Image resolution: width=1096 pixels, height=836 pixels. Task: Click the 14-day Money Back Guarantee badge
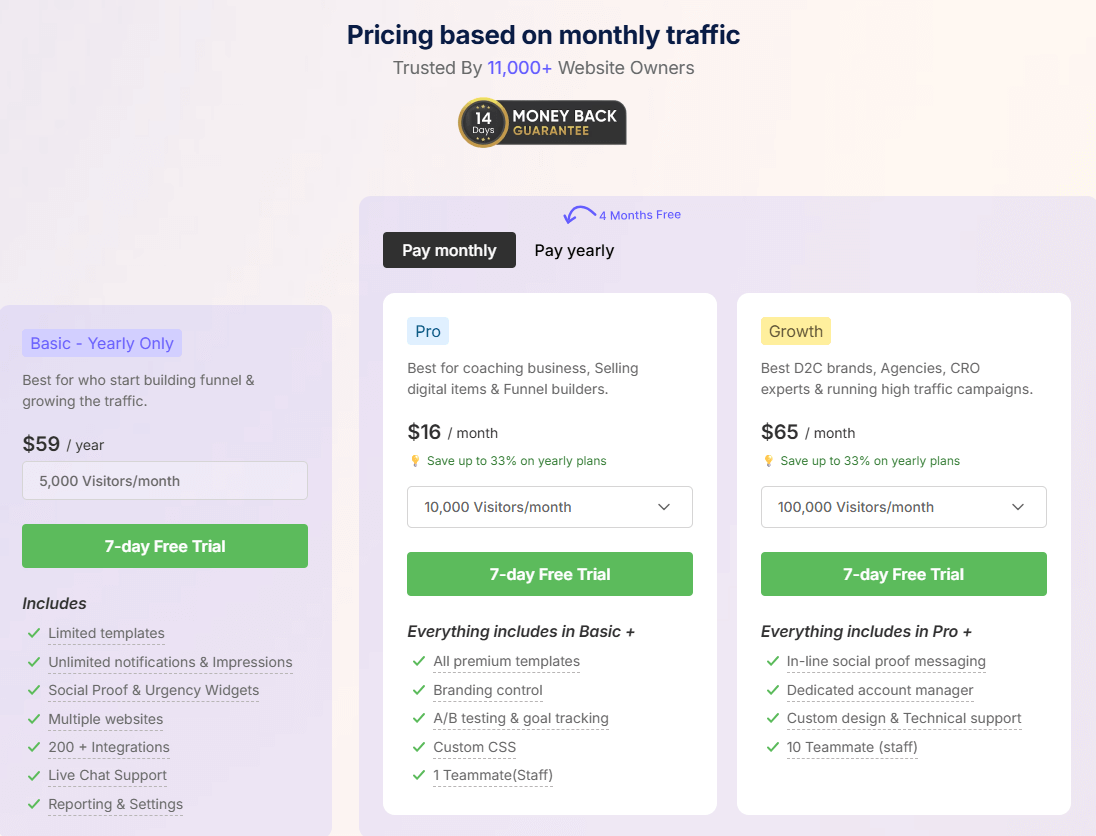541,122
